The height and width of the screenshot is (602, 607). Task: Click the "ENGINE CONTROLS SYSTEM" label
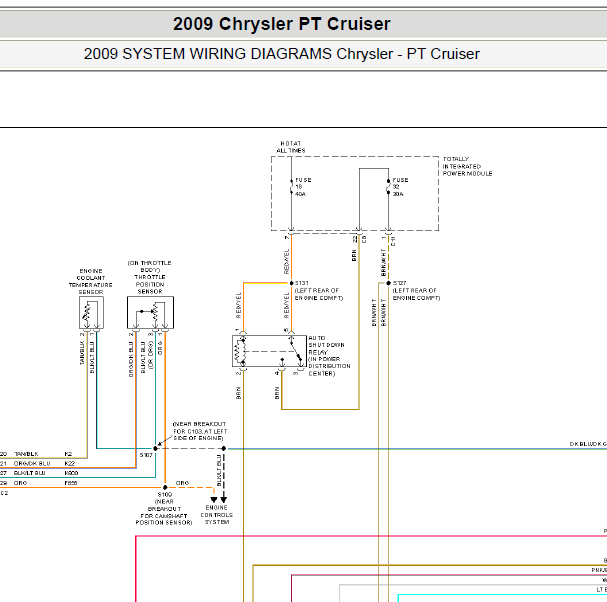217,515
